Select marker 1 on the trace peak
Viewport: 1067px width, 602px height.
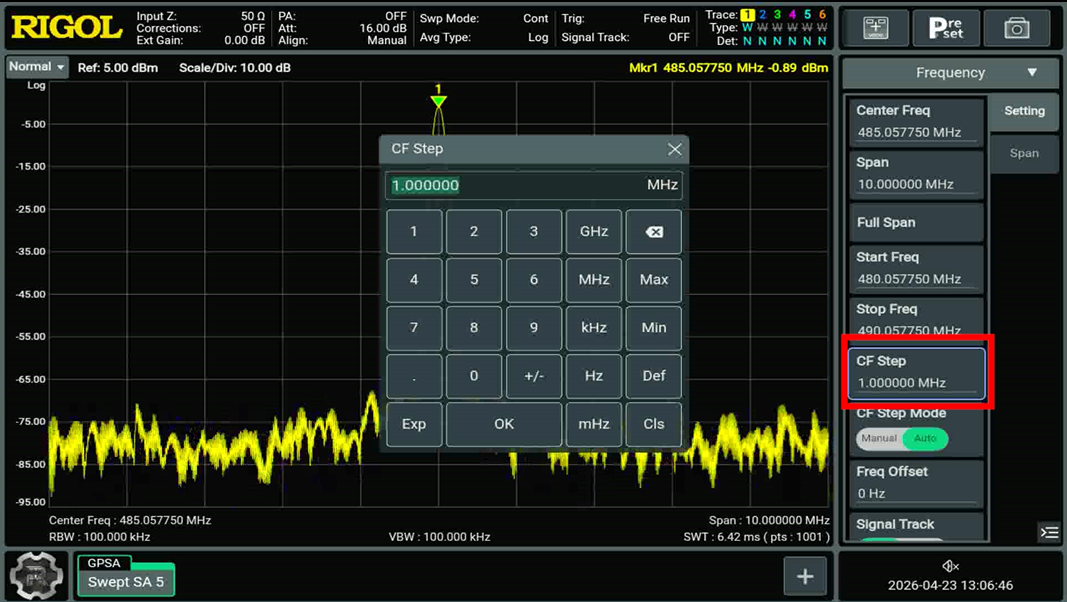click(x=438, y=102)
